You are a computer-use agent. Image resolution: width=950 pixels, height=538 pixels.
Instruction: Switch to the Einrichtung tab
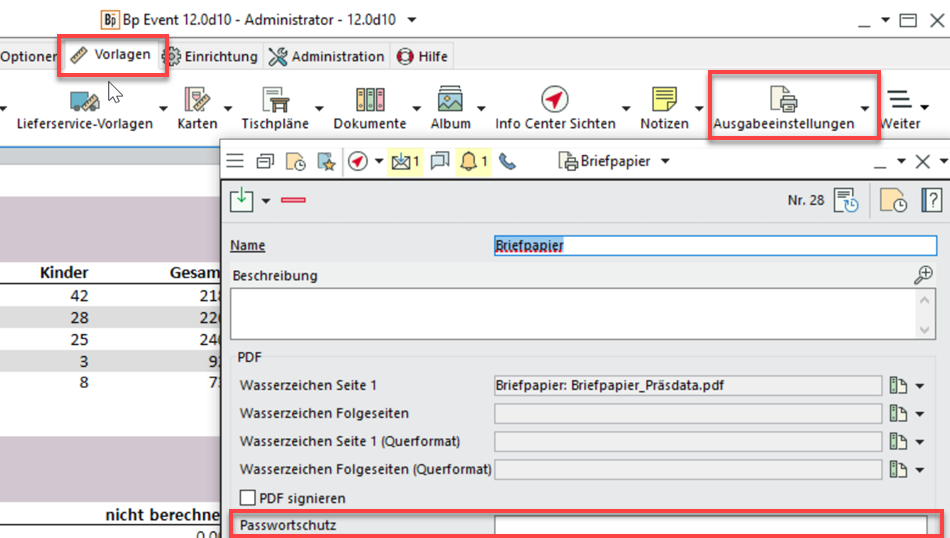point(211,57)
